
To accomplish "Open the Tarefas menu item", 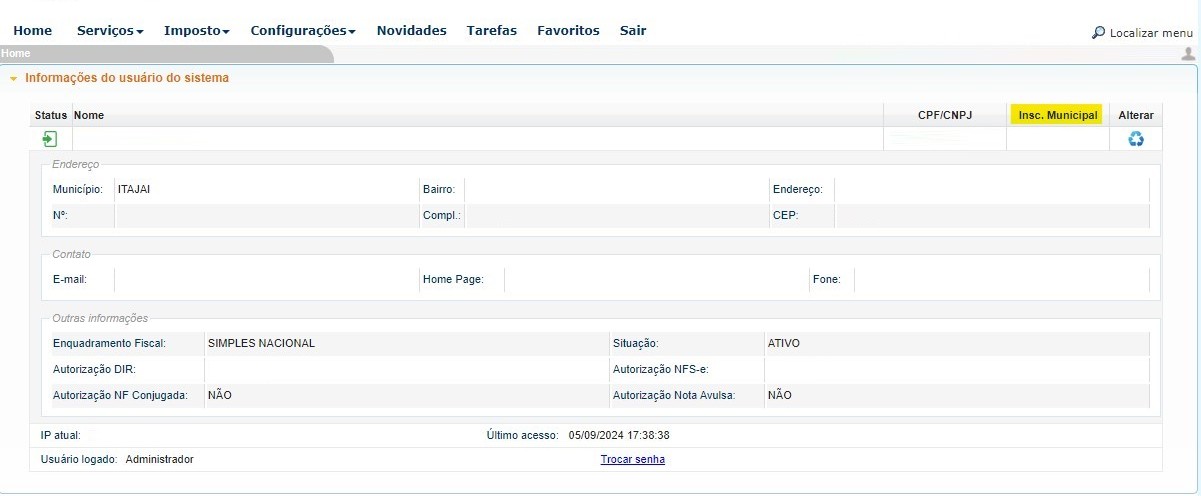I will click(492, 31).
